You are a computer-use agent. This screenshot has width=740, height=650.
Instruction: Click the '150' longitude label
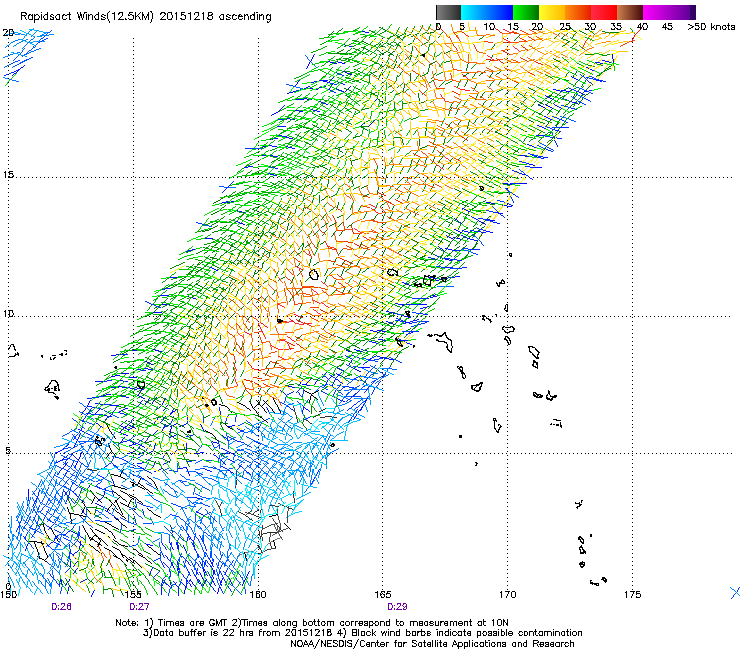tap(8, 594)
